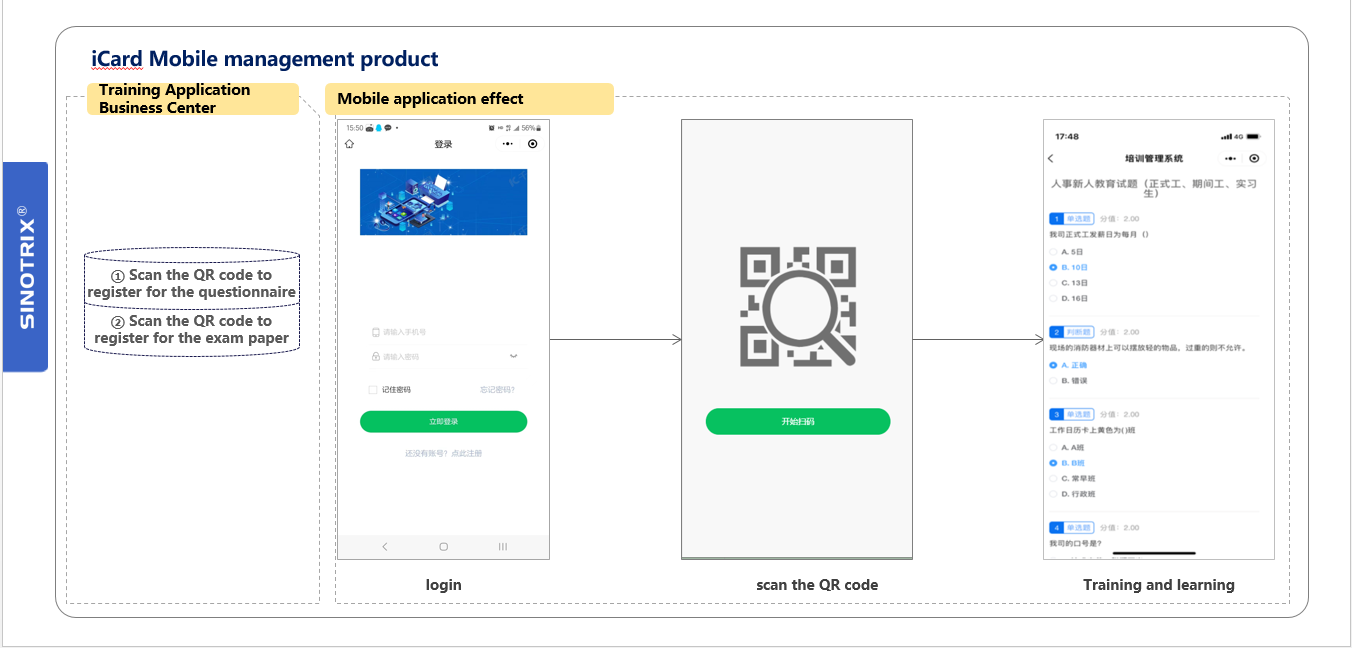Screen dimensions: 1352x648
Task: Select answer A. 5日 for question 1
Action: pyautogui.click(x=1066, y=252)
